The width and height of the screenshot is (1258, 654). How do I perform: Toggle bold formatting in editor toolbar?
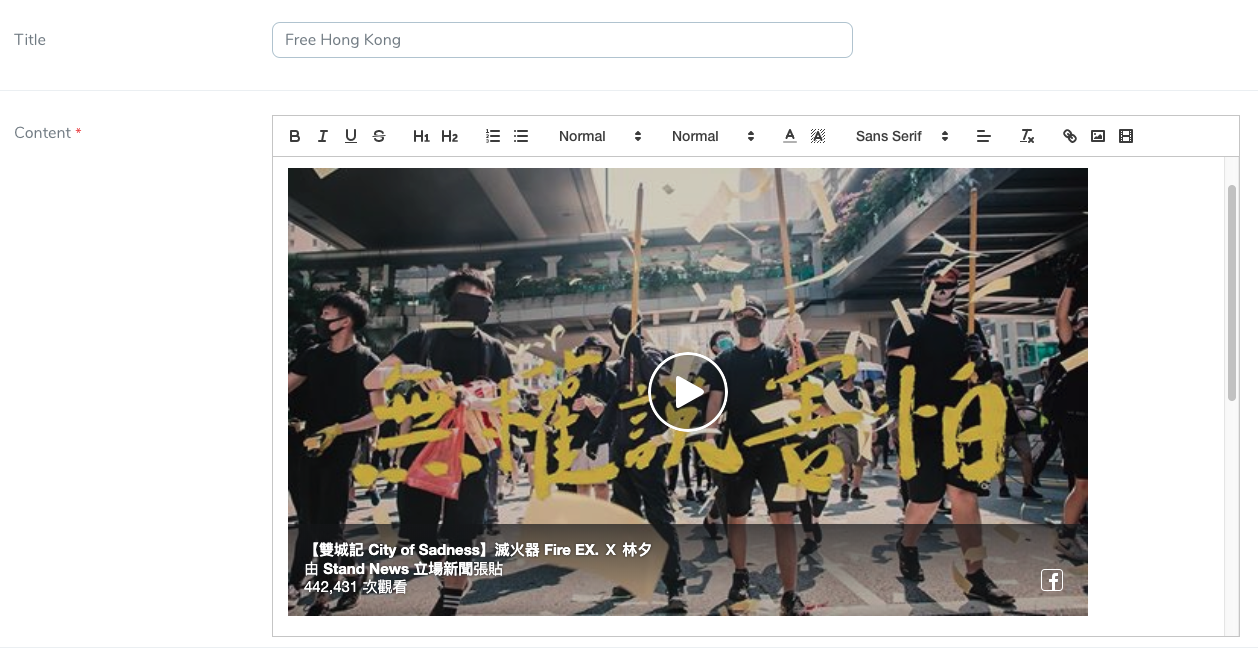tap(295, 136)
